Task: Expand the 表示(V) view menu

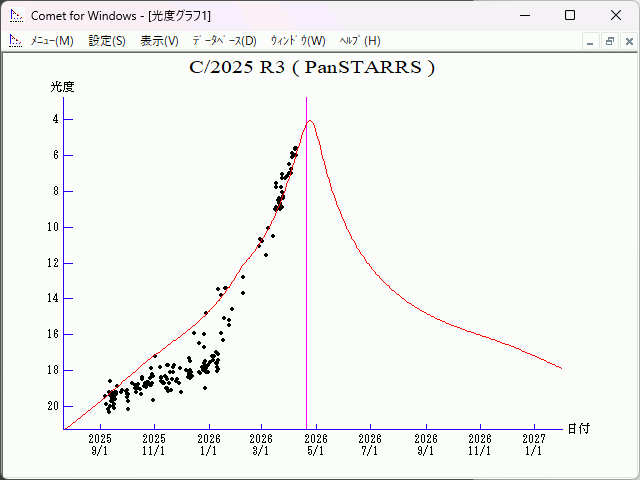Action: [159, 41]
